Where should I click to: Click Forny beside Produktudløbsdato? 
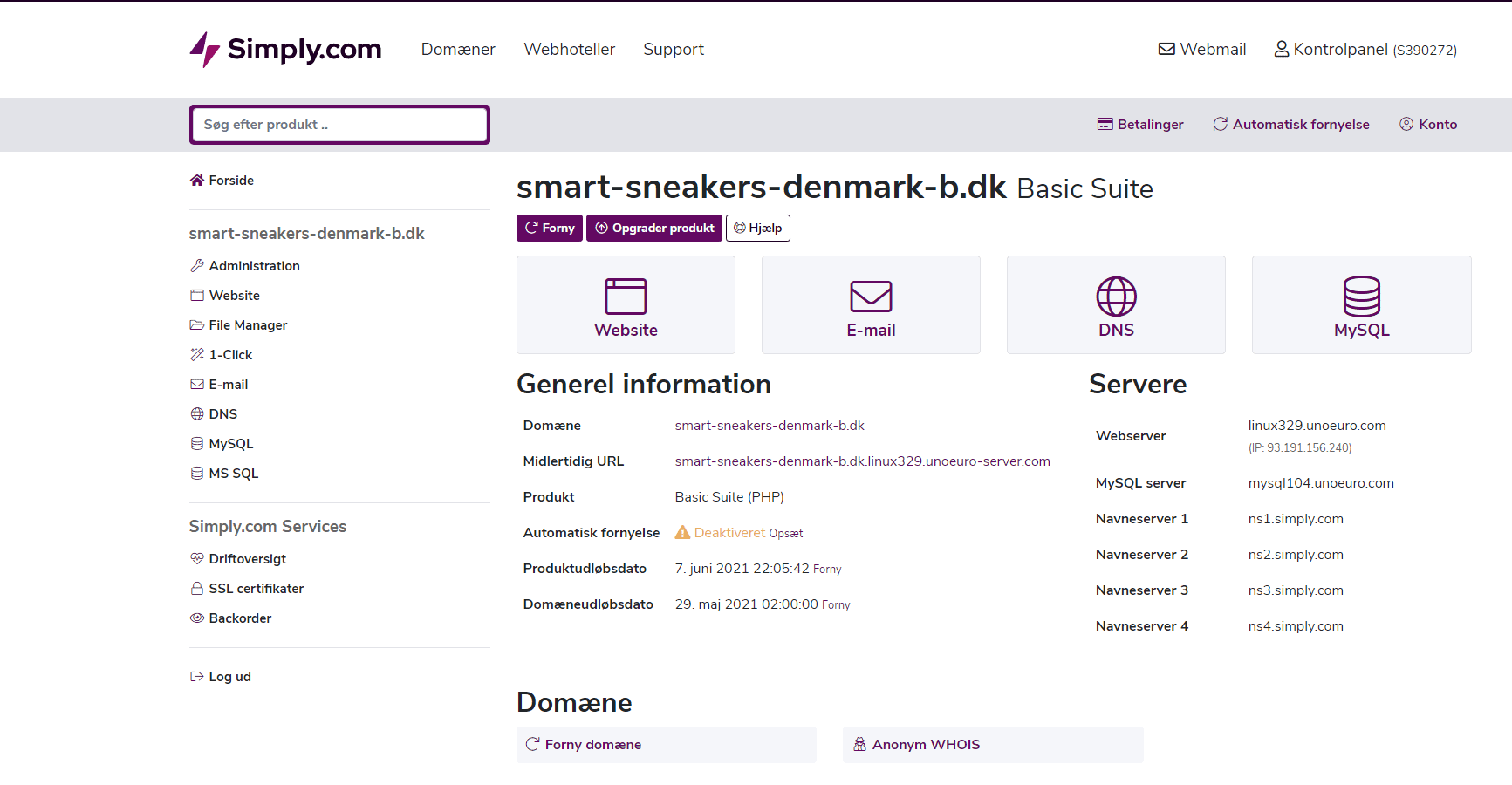coord(827,570)
